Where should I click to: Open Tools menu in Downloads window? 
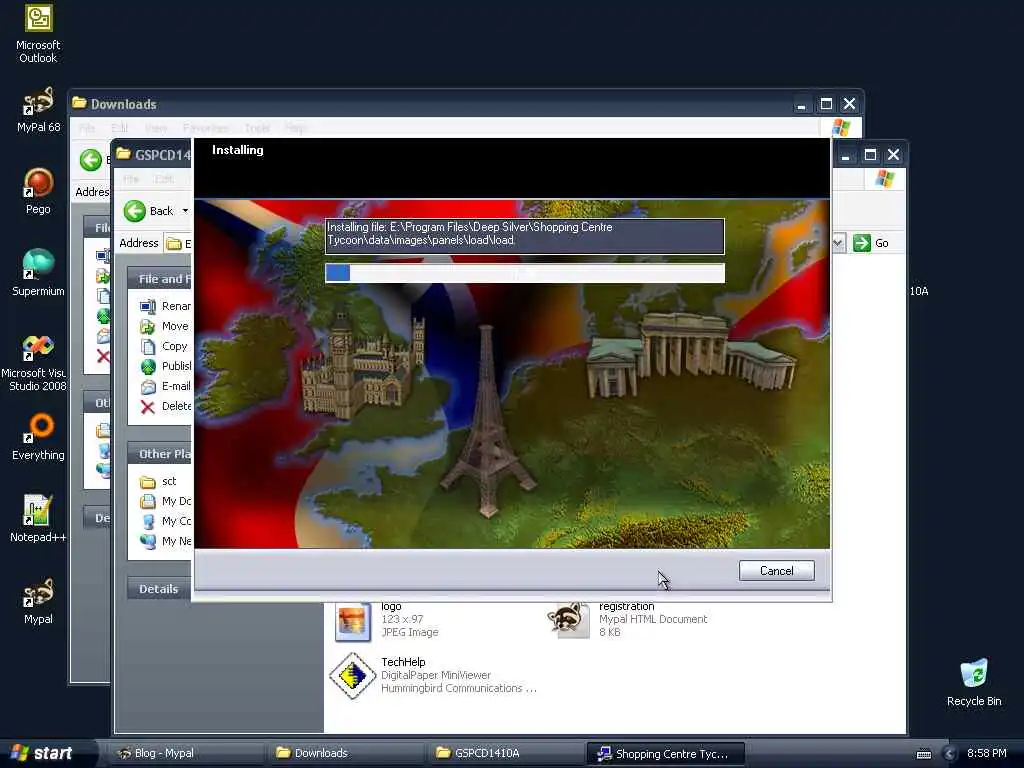pyautogui.click(x=257, y=128)
